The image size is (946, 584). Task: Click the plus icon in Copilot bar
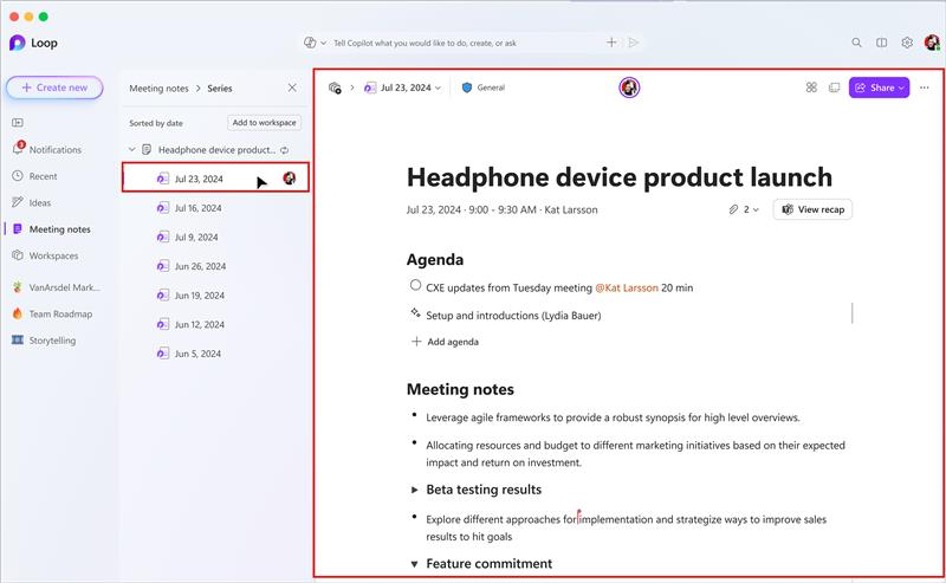611,42
